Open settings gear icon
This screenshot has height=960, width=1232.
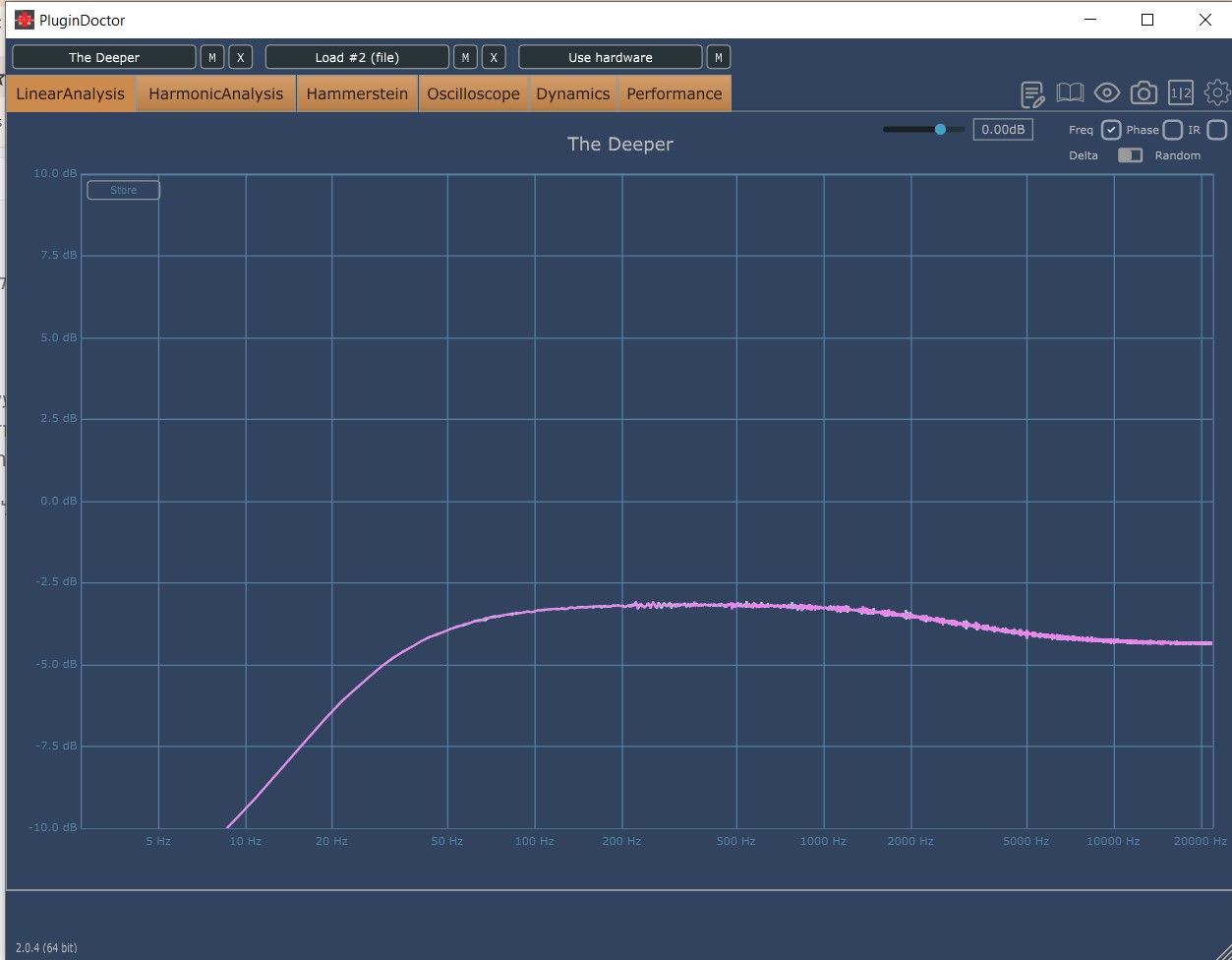1217,93
